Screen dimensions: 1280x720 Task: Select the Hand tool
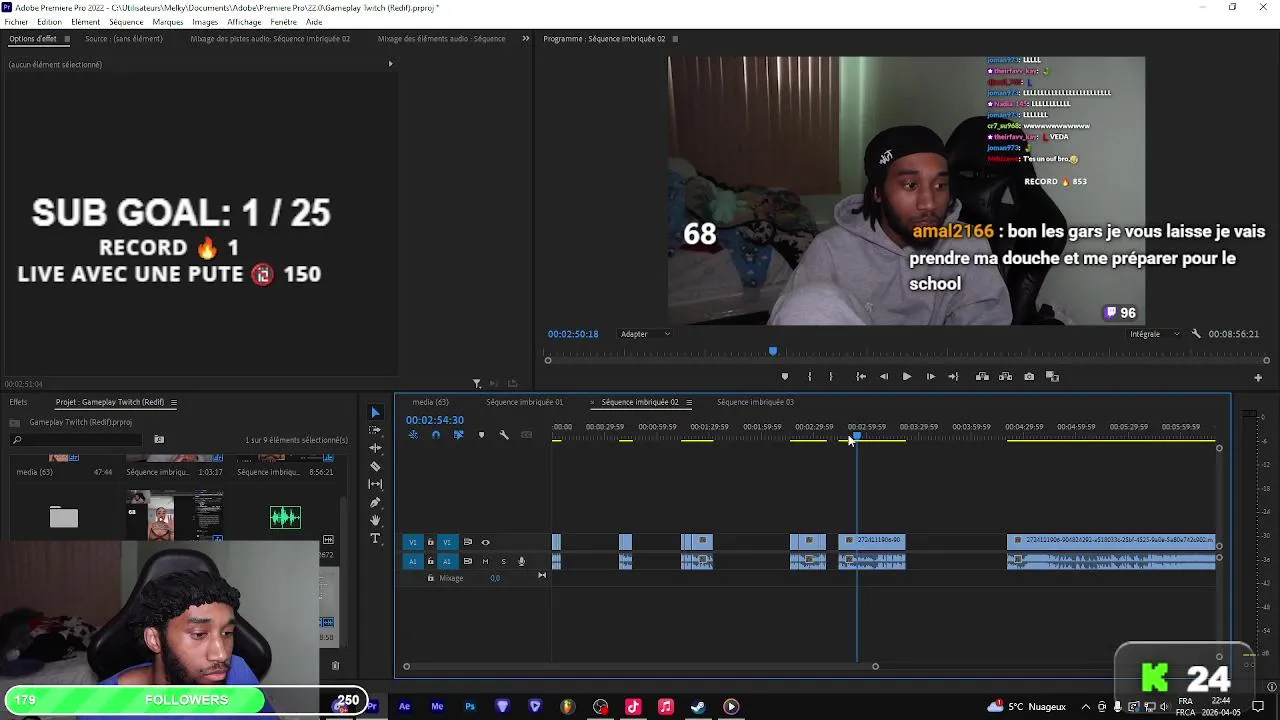coord(375,520)
